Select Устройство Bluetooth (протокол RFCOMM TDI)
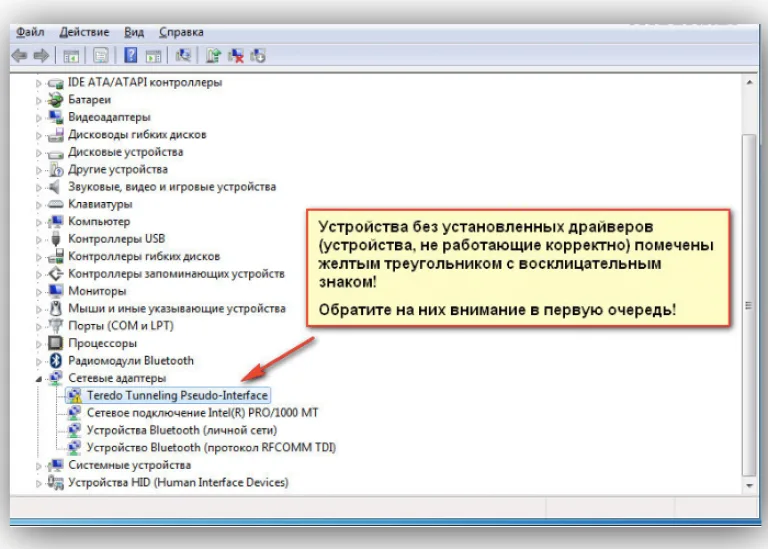This screenshot has height=549, width=768. coord(211,448)
